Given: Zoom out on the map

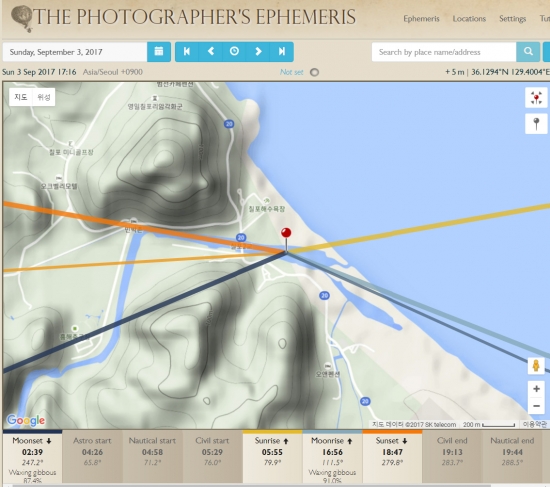Looking at the screenshot, I should pos(536,406).
